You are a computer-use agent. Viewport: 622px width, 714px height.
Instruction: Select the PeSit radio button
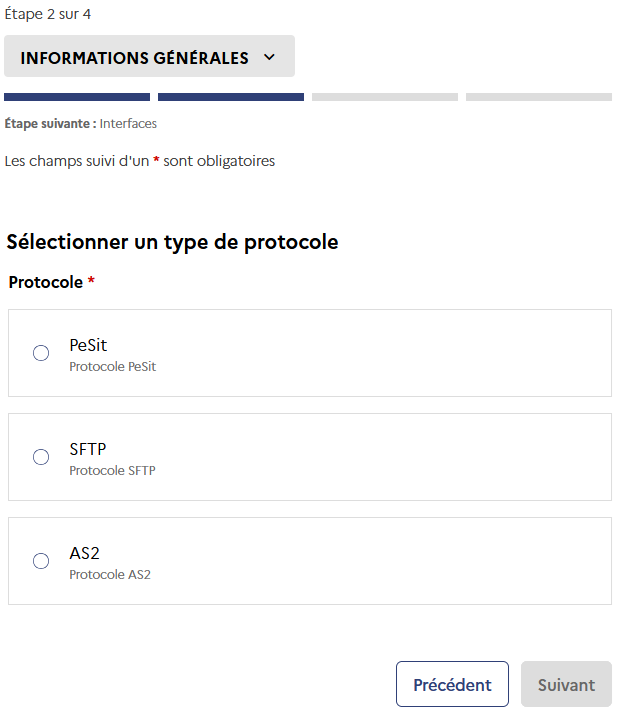(41, 353)
